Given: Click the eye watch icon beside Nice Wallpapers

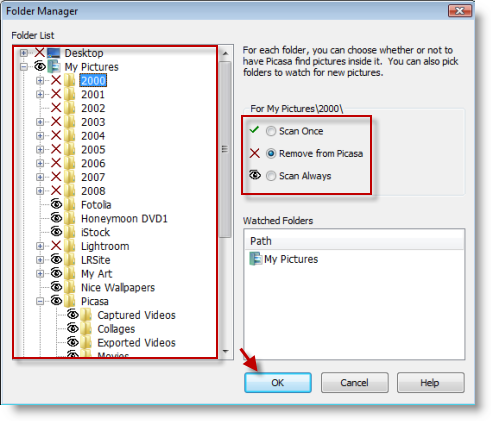Looking at the screenshot, I should 56,287.
